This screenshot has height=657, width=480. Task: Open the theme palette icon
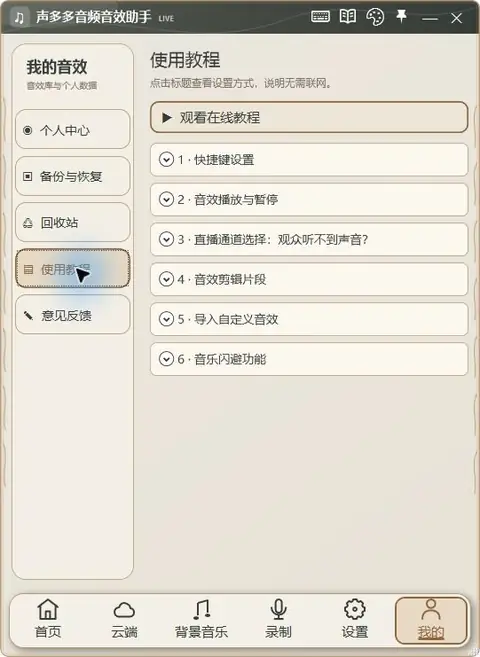(x=375, y=17)
